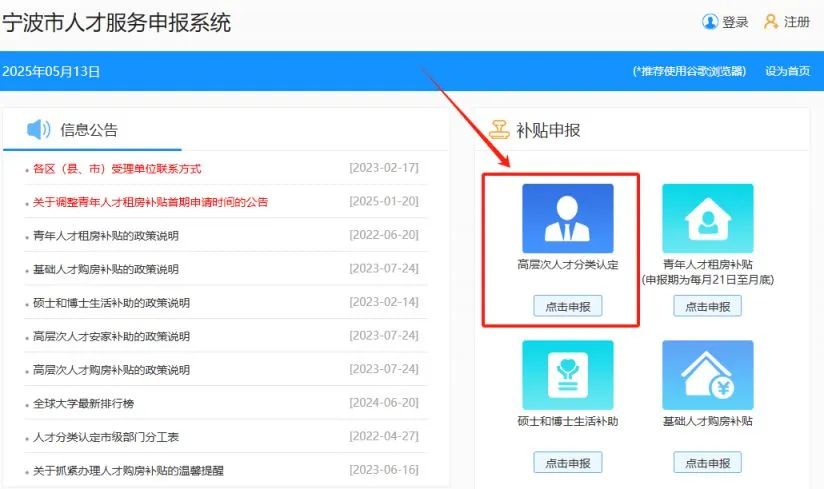
Task: Click the date 2025年05月13日
Action: click(x=51, y=71)
